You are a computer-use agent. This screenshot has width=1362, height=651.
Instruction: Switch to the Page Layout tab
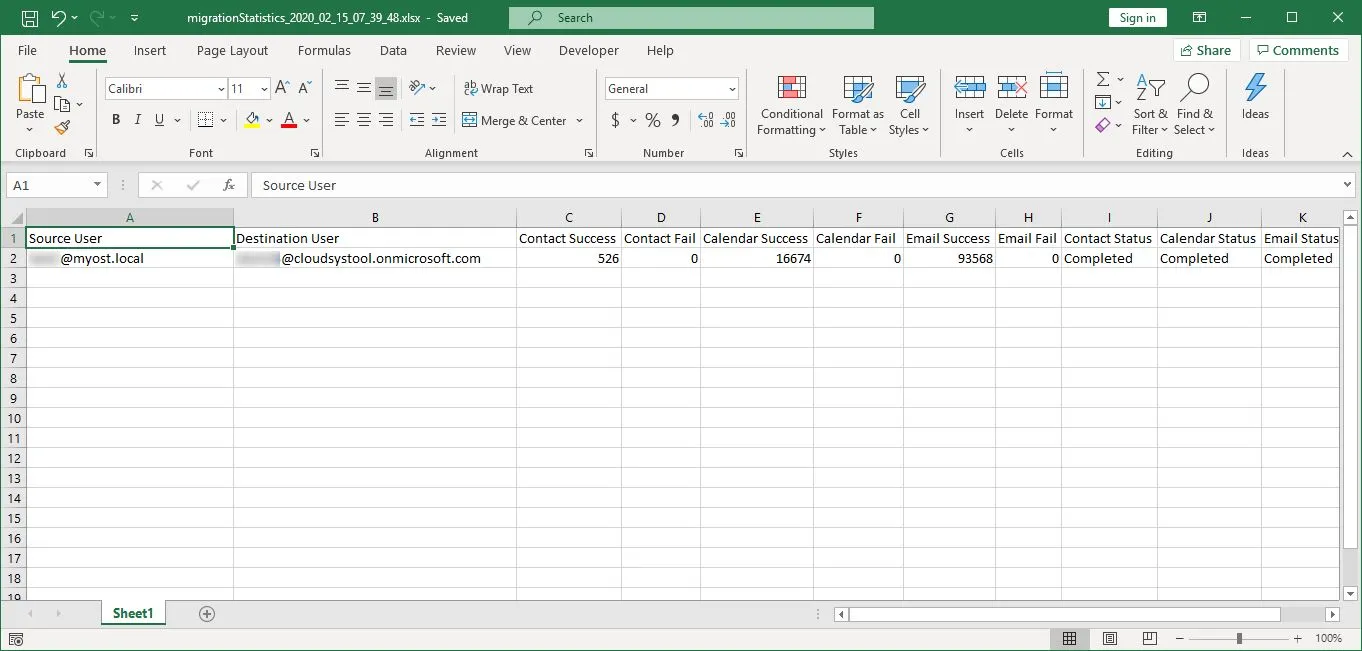point(232,50)
